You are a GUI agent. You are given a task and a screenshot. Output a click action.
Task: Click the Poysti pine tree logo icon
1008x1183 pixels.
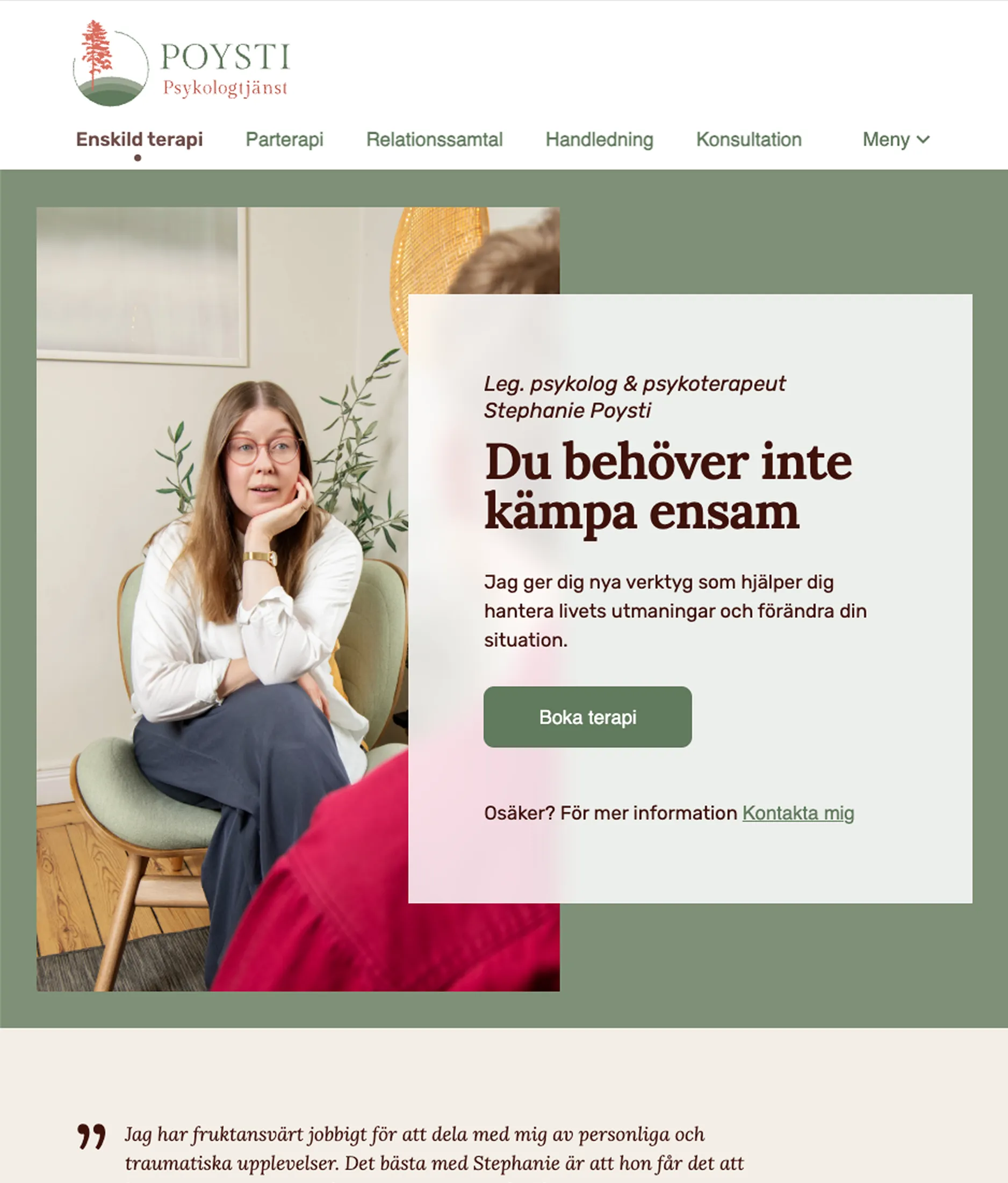coord(111,63)
